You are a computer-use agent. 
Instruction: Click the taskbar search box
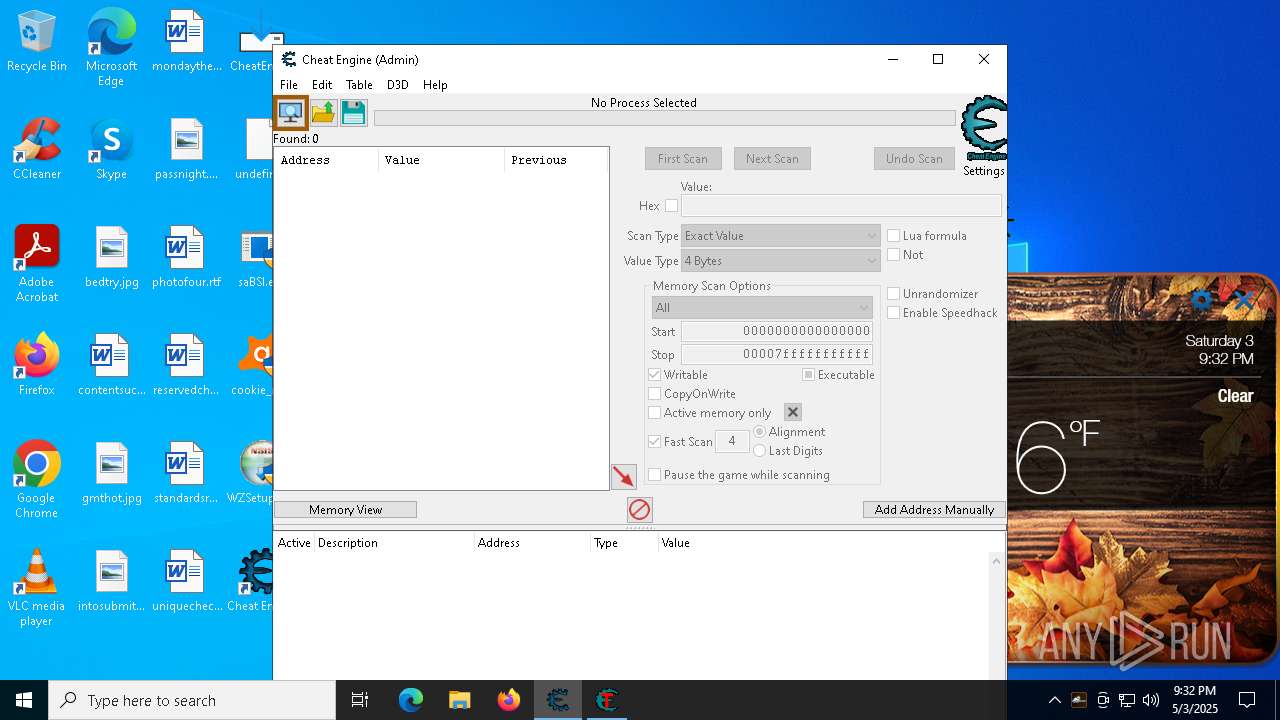[192, 700]
